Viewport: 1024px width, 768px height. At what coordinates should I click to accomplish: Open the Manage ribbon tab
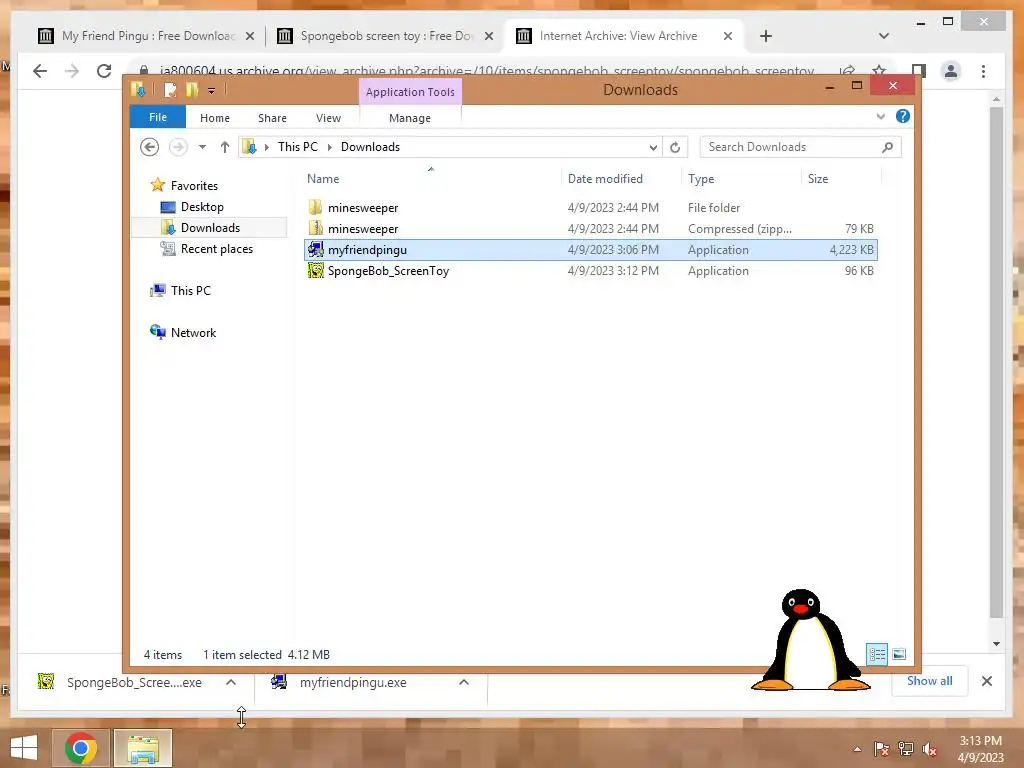410,118
